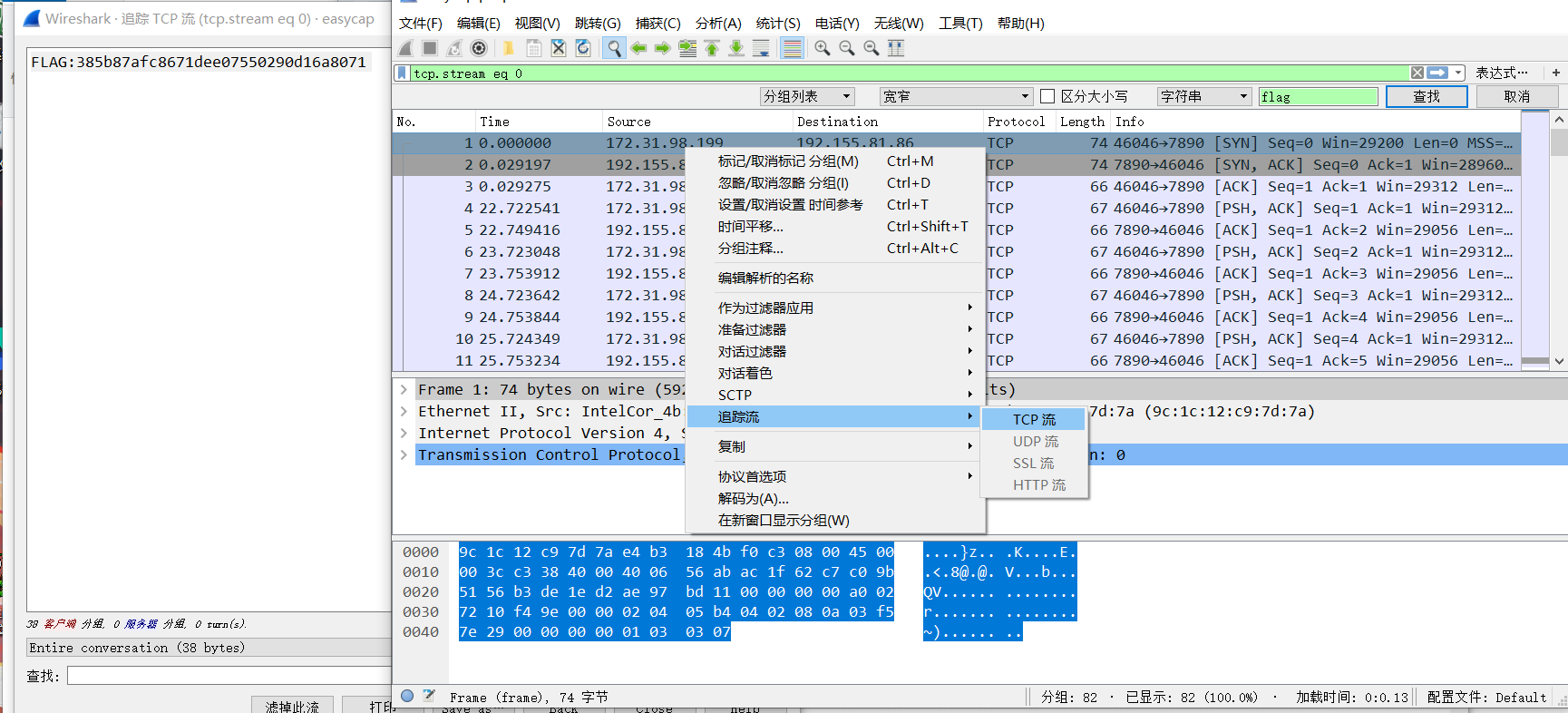Click the go to specified packet icon
This screenshot has width=1568, height=713.
point(687,48)
